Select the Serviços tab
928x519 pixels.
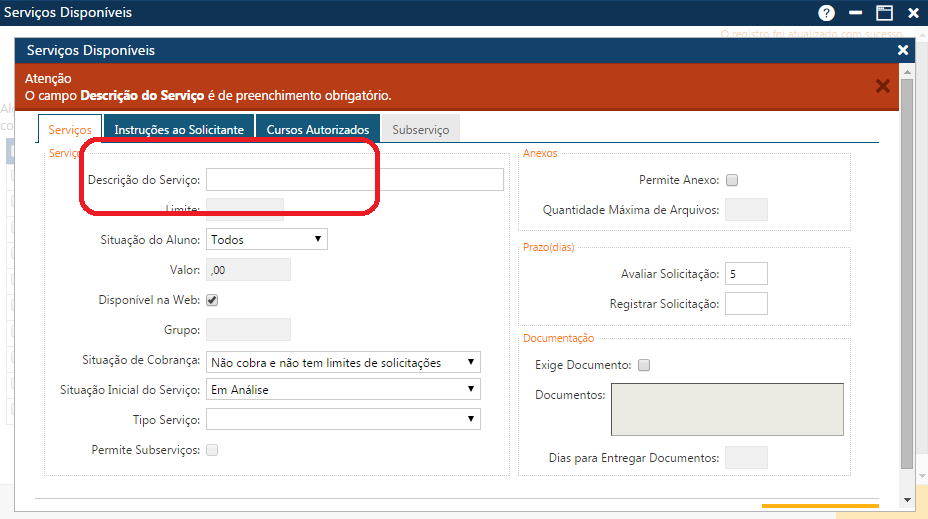click(70, 130)
